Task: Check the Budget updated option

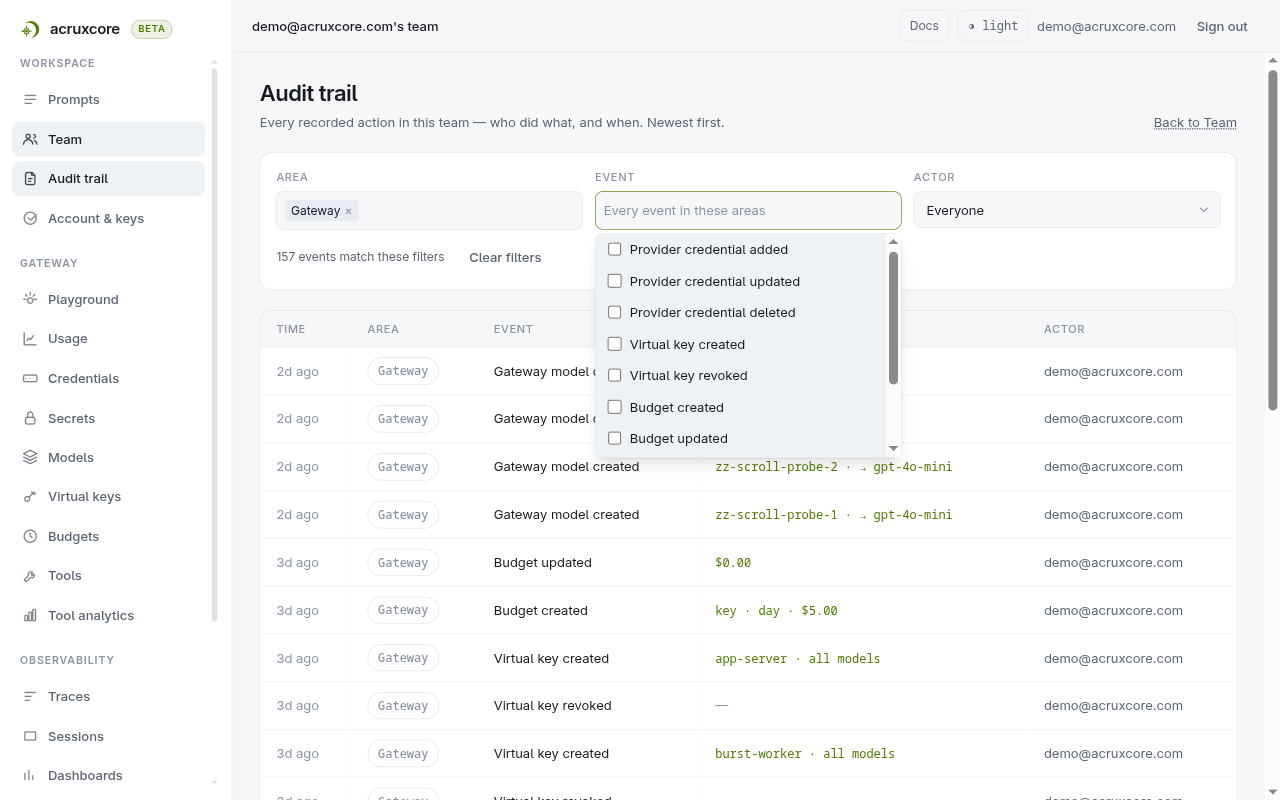Action: click(615, 438)
